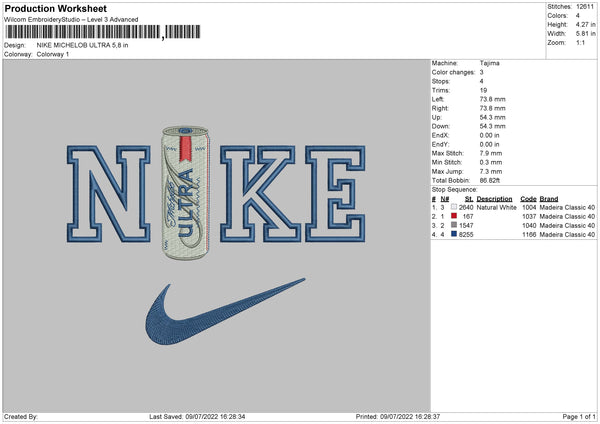The image size is (600, 424).
Task: Click the 'Stop Sequence:' heading
Action: [455, 190]
